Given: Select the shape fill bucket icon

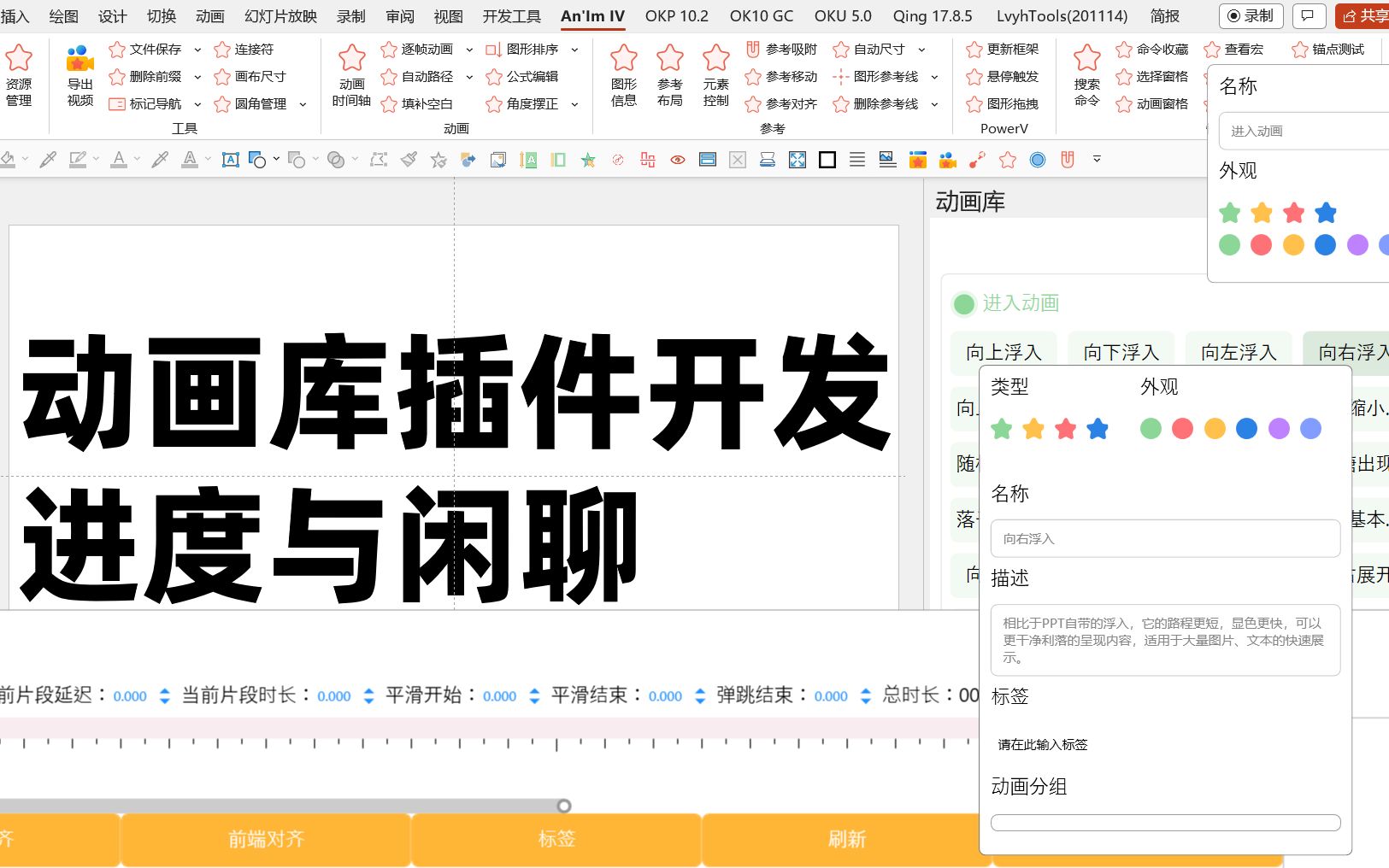Looking at the screenshot, I should 8,159.
